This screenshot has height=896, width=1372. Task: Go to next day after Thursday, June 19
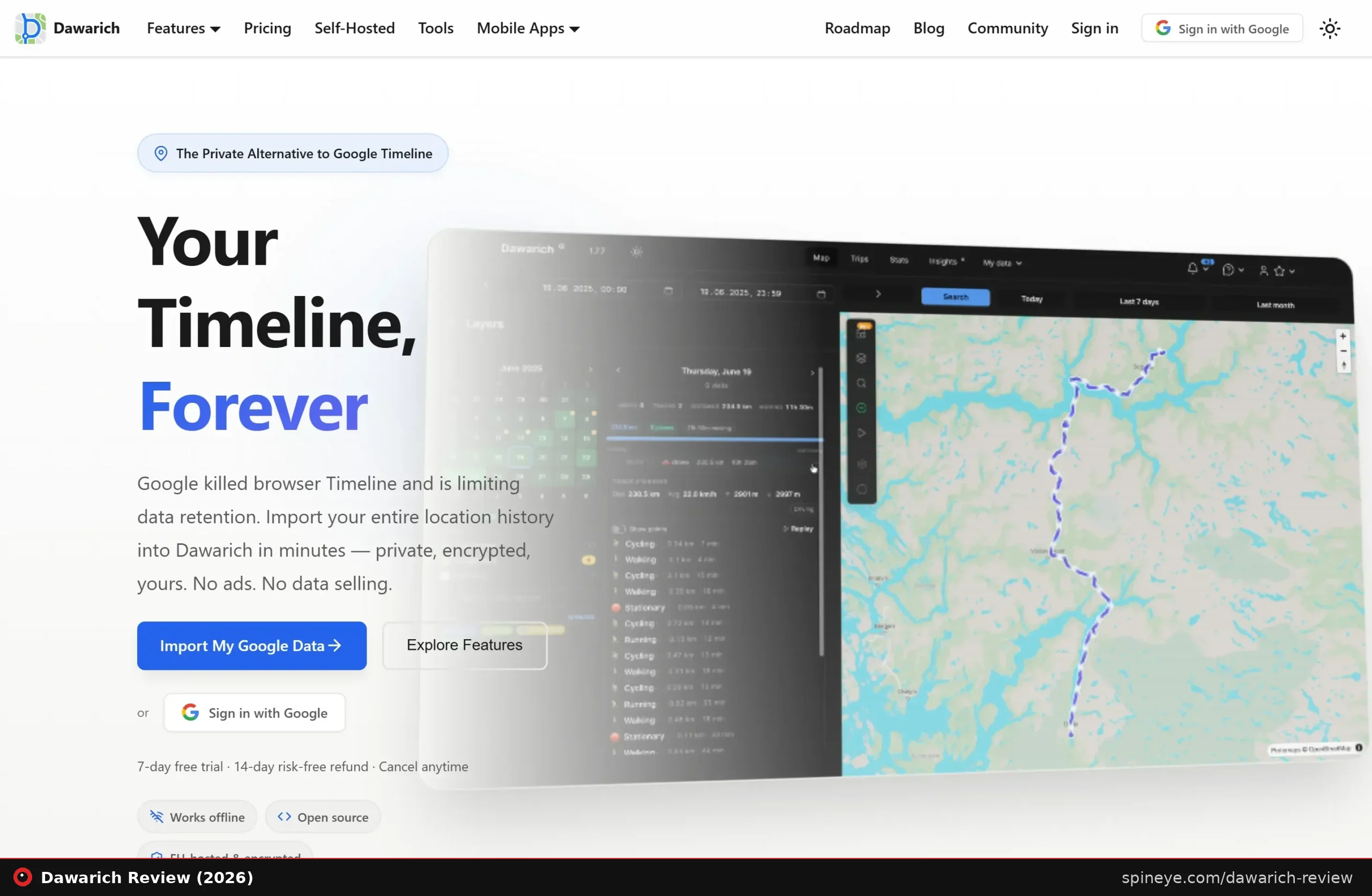812,373
